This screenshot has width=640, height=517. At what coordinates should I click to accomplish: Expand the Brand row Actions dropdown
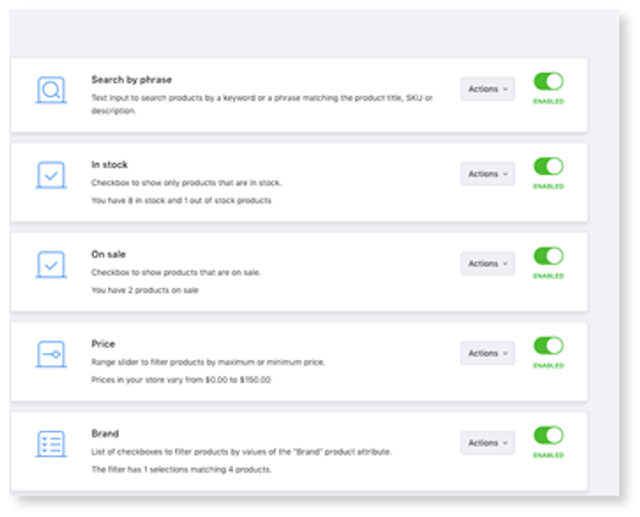[488, 443]
